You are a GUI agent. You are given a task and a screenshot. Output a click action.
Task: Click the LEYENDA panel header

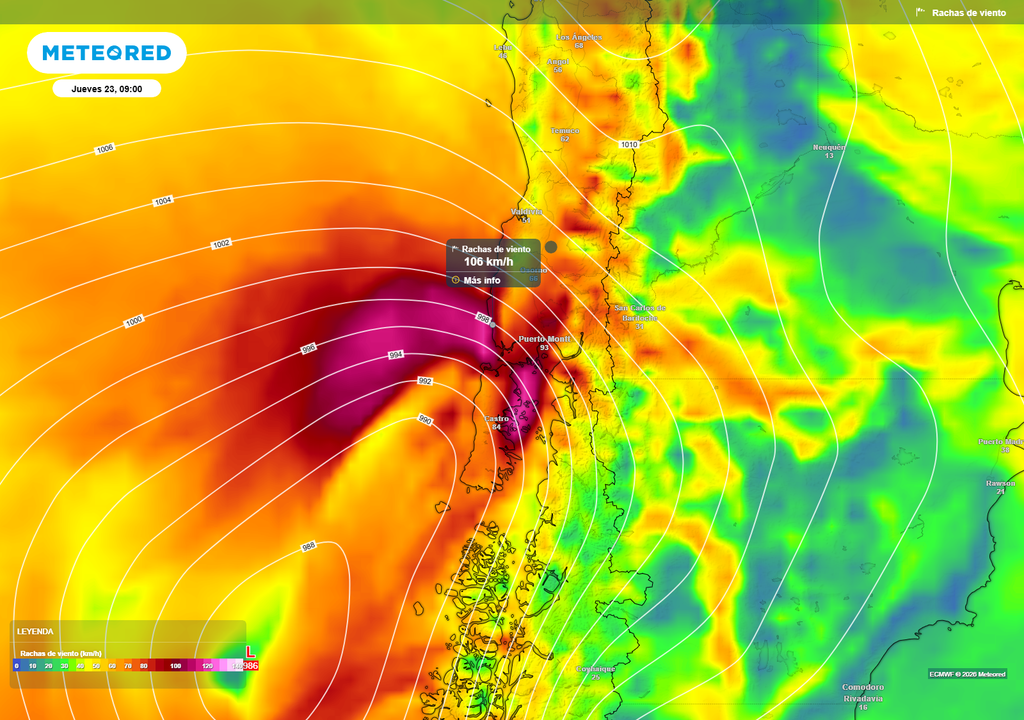point(35,631)
